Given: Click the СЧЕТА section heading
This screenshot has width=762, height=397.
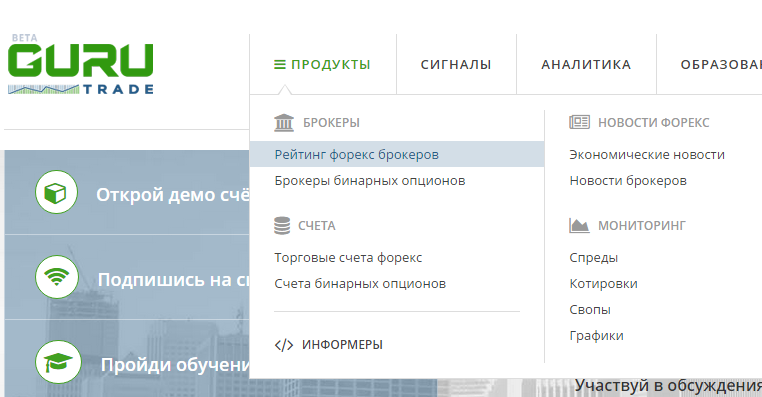Looking at the screenshot, I should (x=316, y=226).
